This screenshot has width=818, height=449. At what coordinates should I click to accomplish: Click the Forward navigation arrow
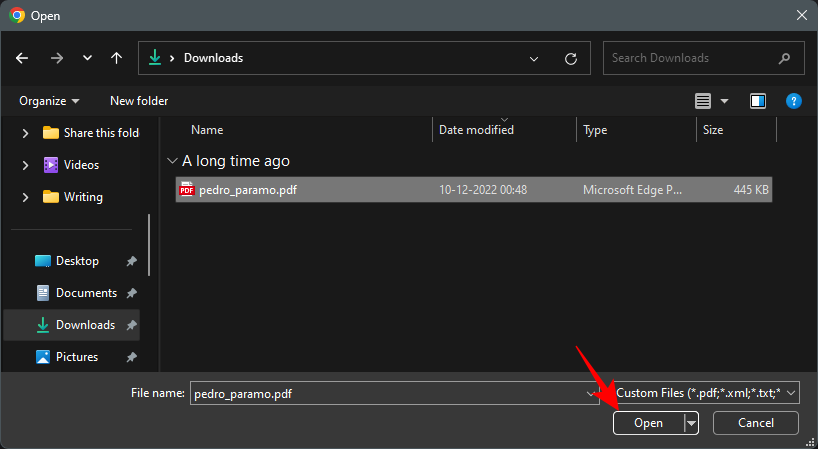[56, 58]
